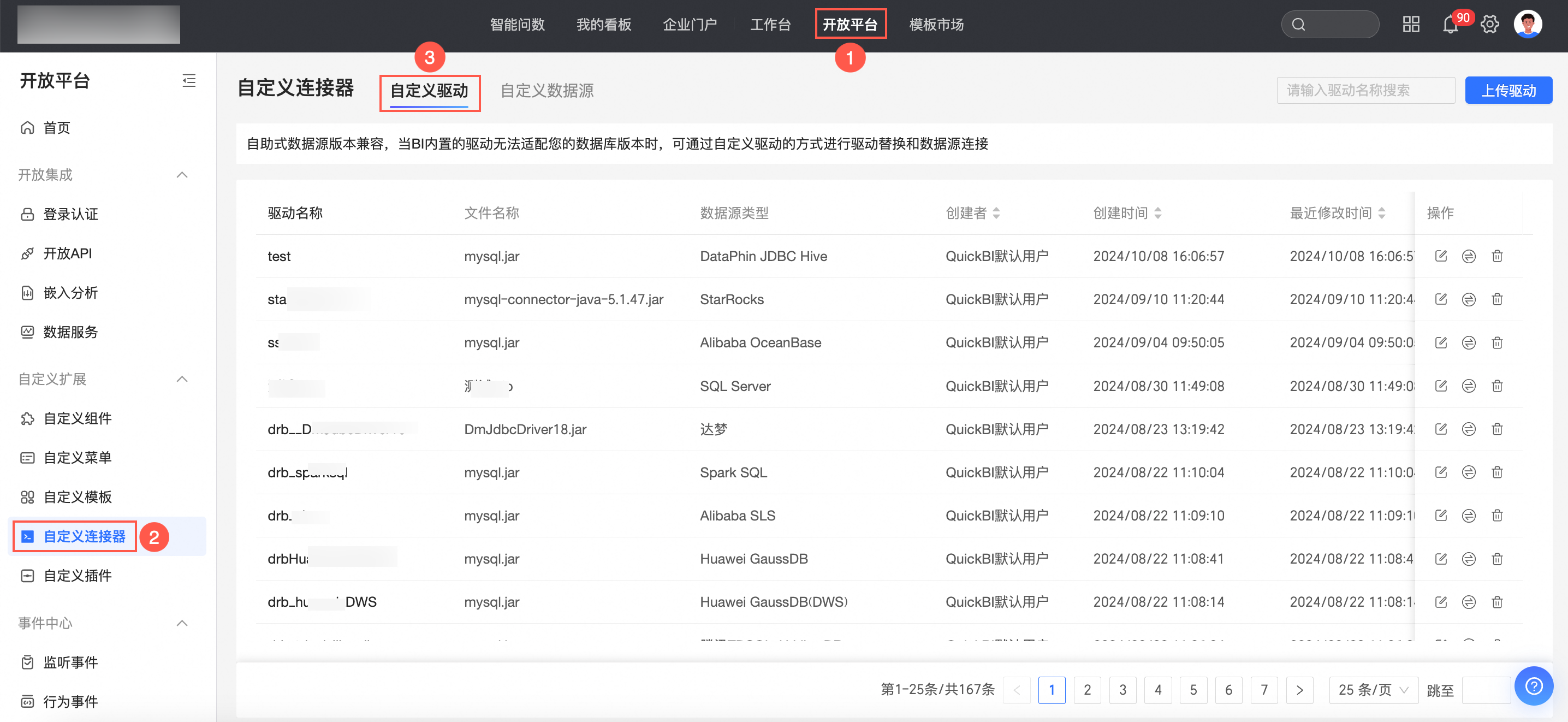Screen dimensions: 1568x722
Task: Edit the Alibaba SLS driver row
Action: tap(1441, 515)
